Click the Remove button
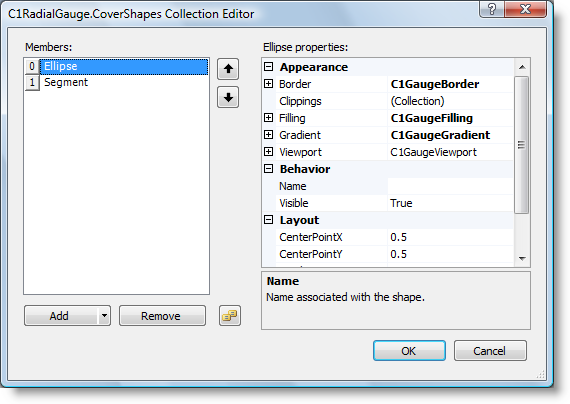 [162, 316]
